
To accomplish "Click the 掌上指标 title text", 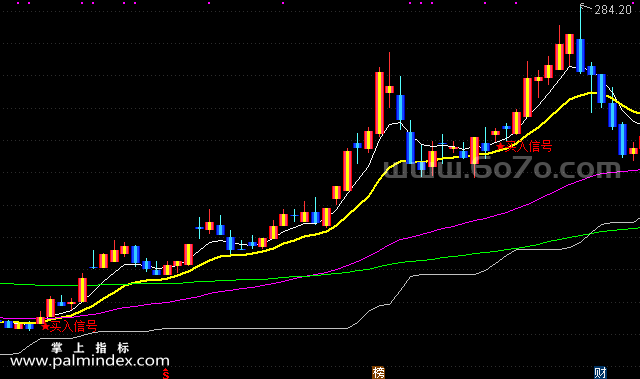I will click(x=90, y=348).
